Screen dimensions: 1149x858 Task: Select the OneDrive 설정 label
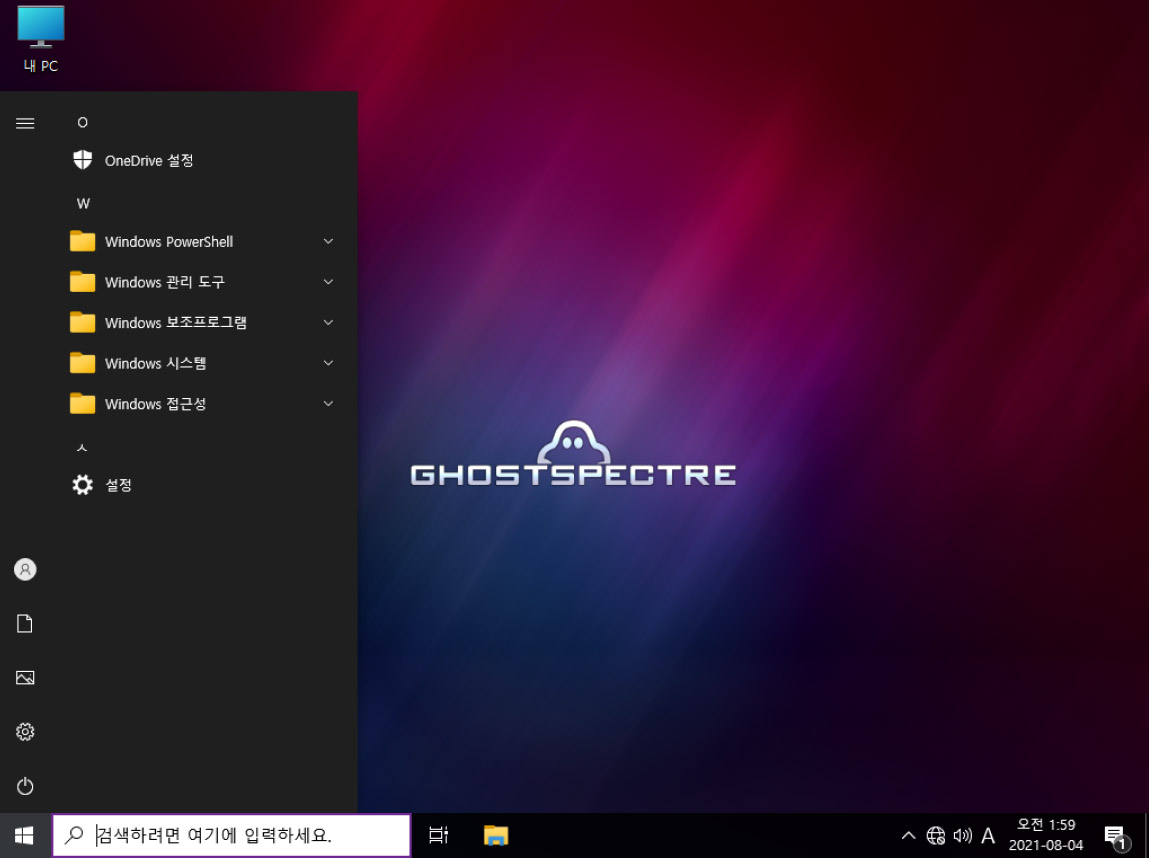pyautogui.click(x=149, y=160)
